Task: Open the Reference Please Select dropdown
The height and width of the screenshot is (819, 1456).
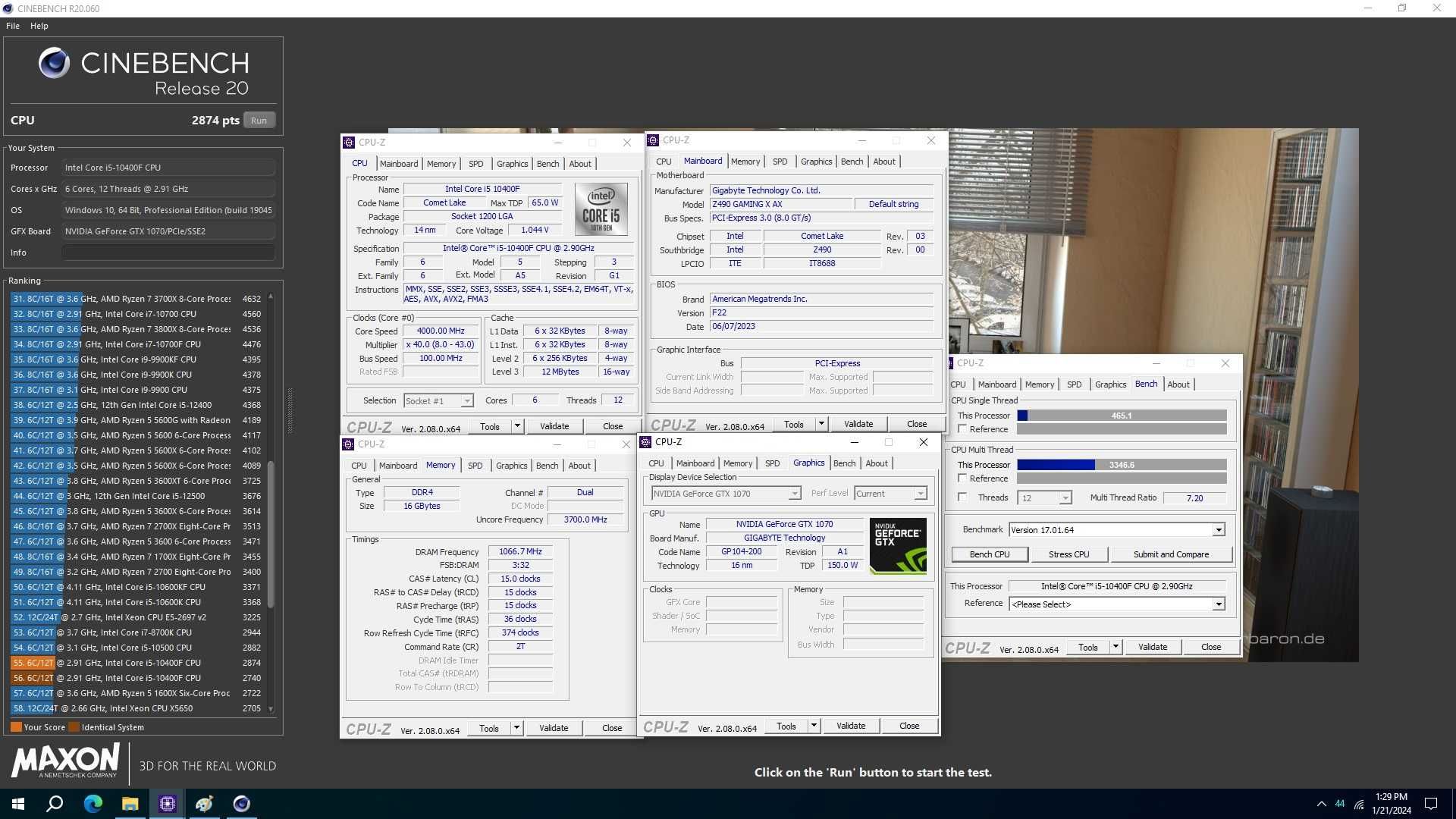Action: pos(1116,604)
